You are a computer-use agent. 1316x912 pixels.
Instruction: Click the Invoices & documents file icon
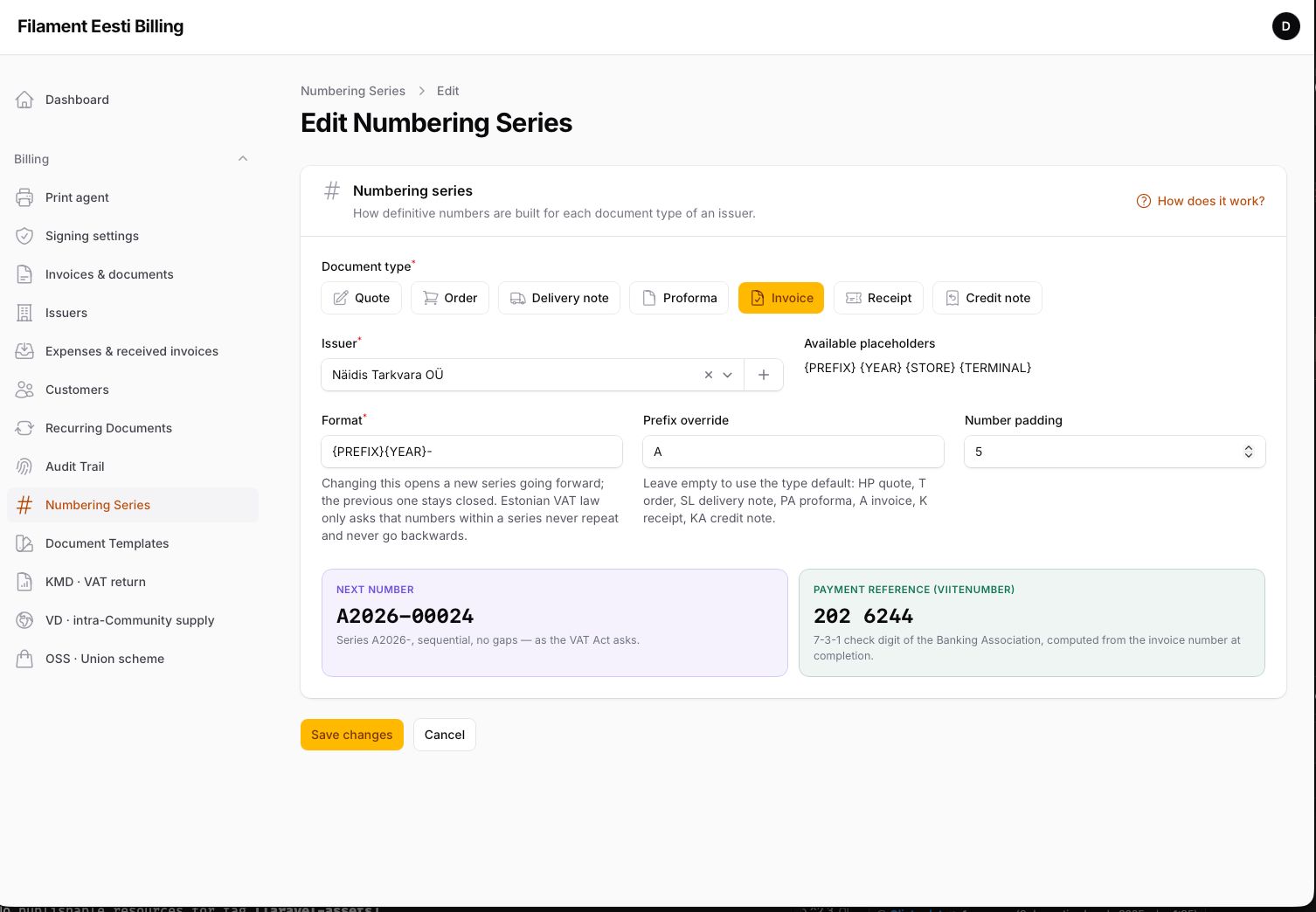pyautogui.click(x=24, y=274)
